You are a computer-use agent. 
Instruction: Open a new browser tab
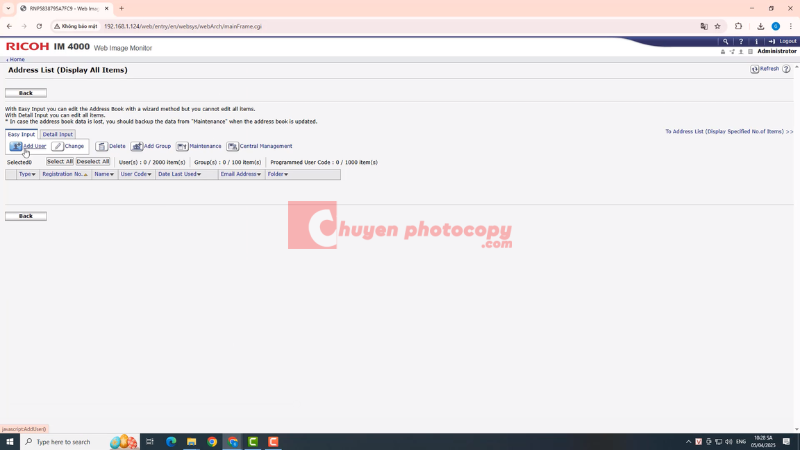[x=121, y=9]
